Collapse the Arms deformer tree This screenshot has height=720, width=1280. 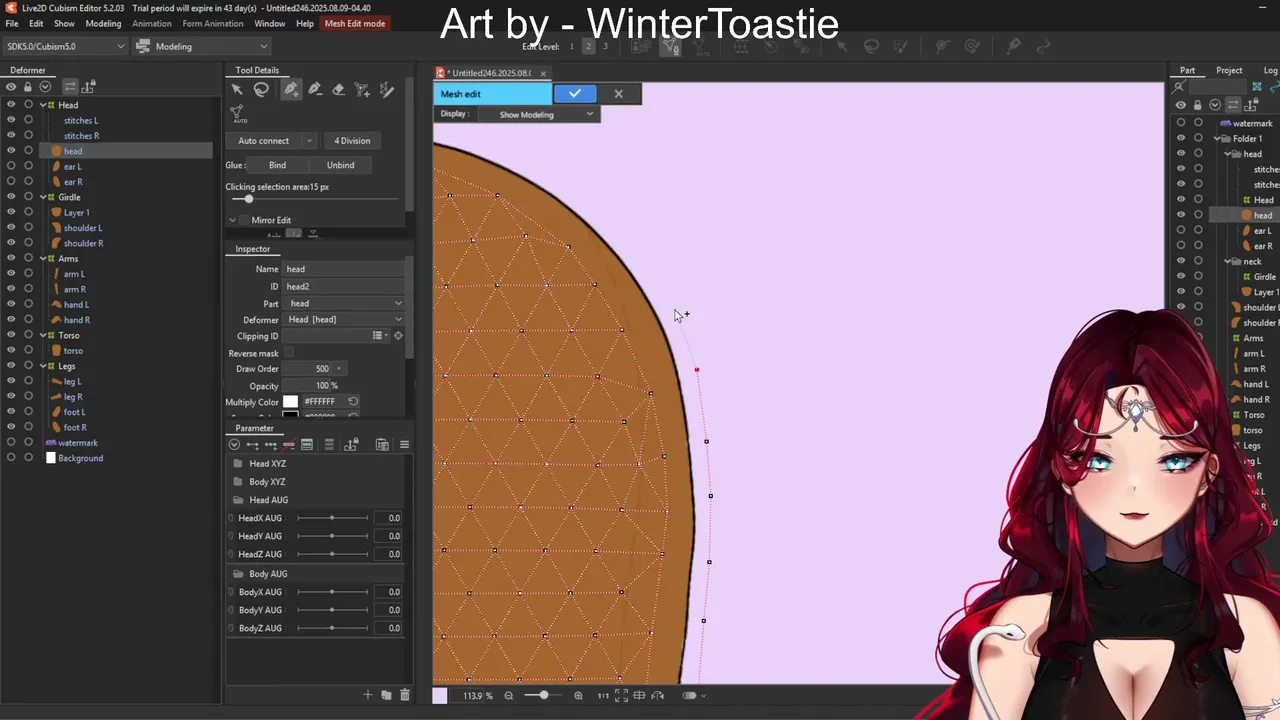[x=42, y=259]
